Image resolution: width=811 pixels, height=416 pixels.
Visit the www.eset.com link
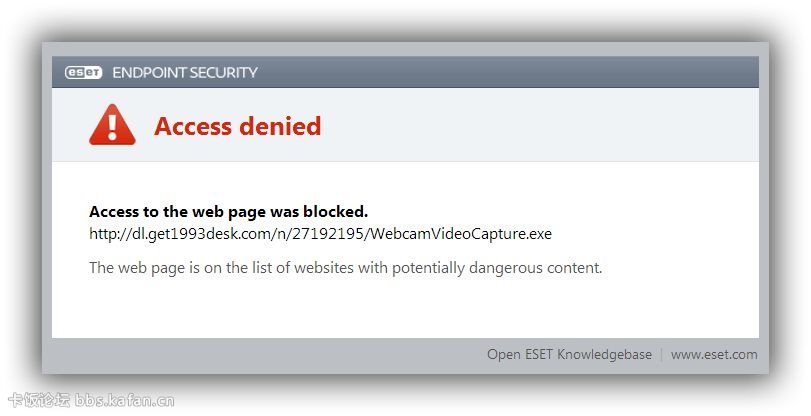pos(714,354)
